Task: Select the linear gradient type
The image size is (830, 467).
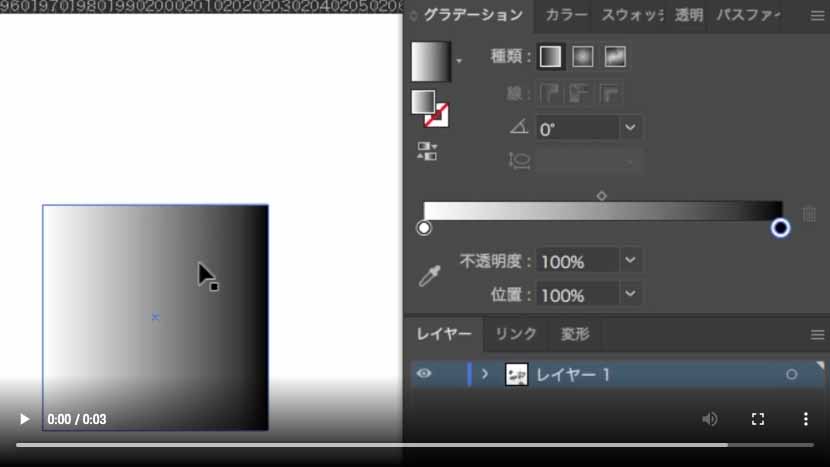Action: (551, 57)
